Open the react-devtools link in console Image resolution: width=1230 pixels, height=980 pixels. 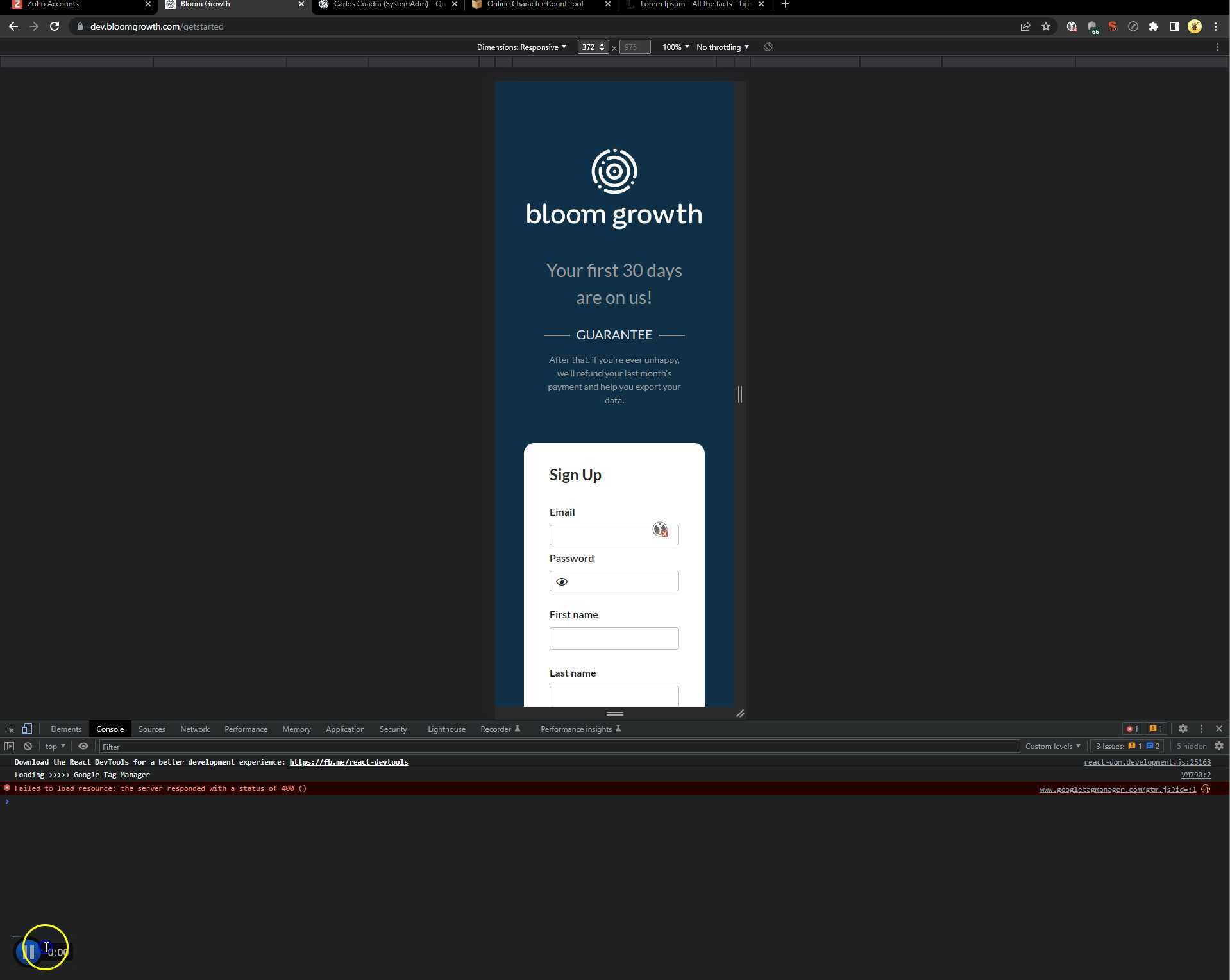(348, 763)
